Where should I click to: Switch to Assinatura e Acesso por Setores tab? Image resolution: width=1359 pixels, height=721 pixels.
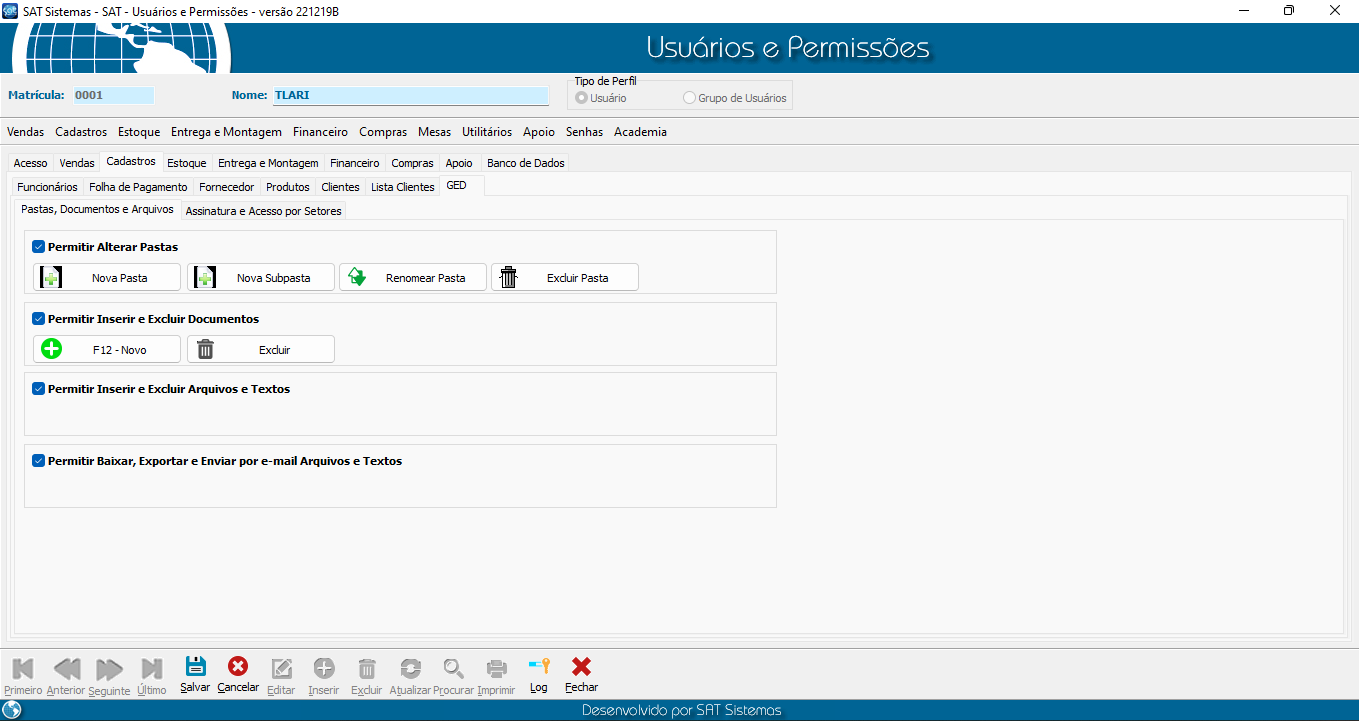[263, 211]
